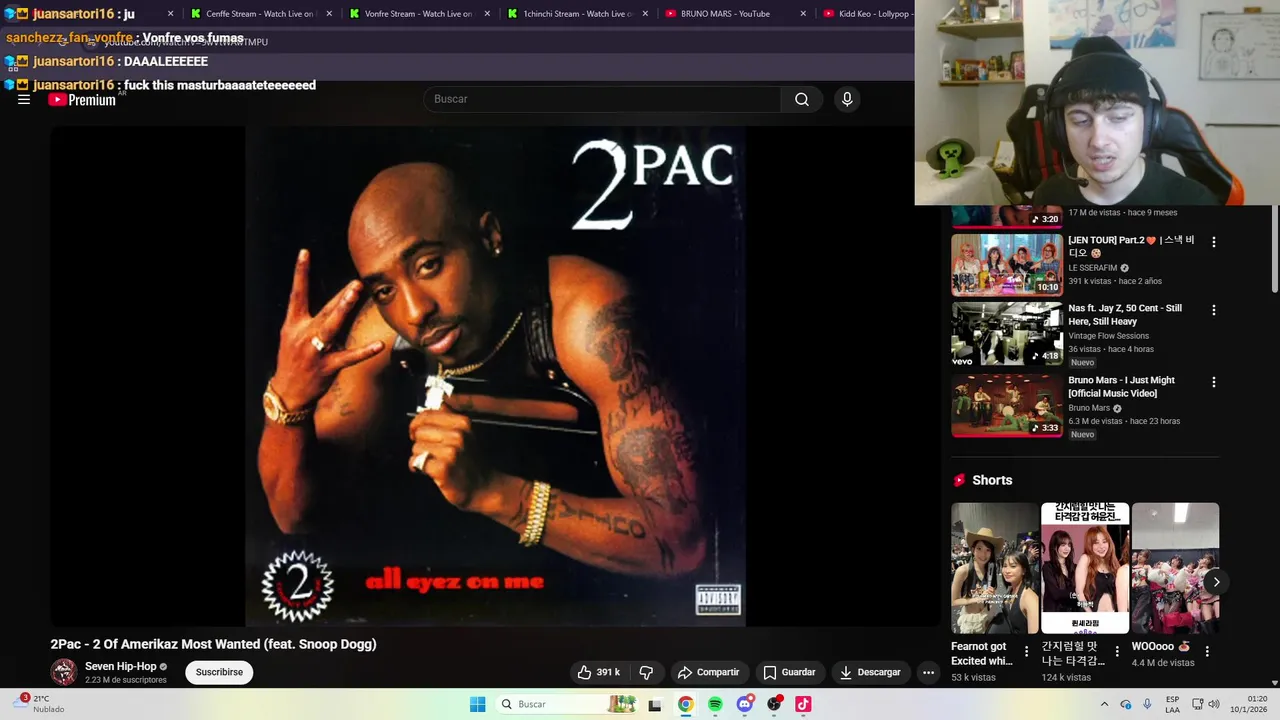Open Bruno Mars I Just Might thumbnail
The height and width of the screenshot is (720, 1280).
pyautogui.click(x=1006, y=405)
